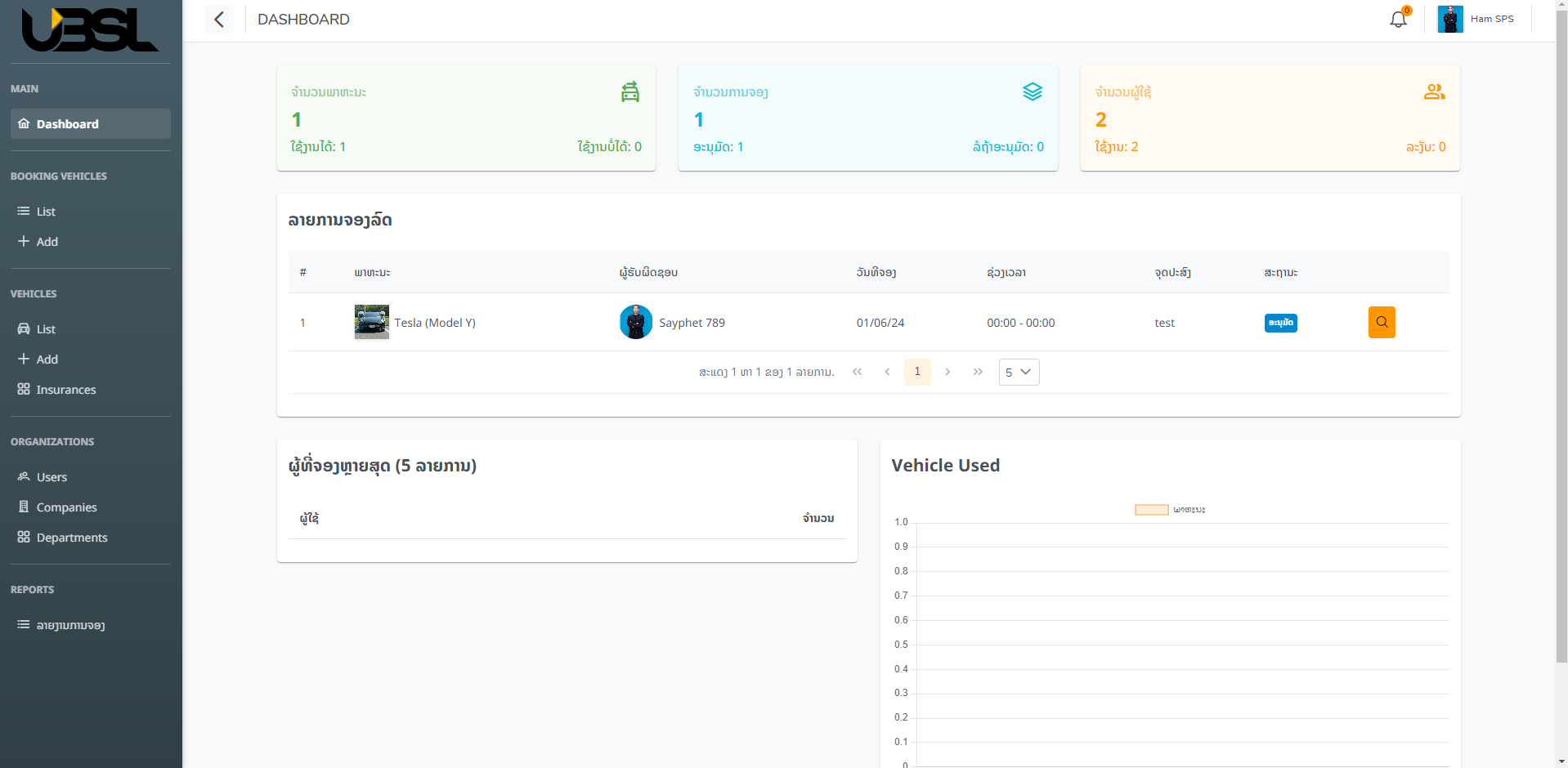
Task: Go to previous page with left chevron
Action: tap(887, 372)
